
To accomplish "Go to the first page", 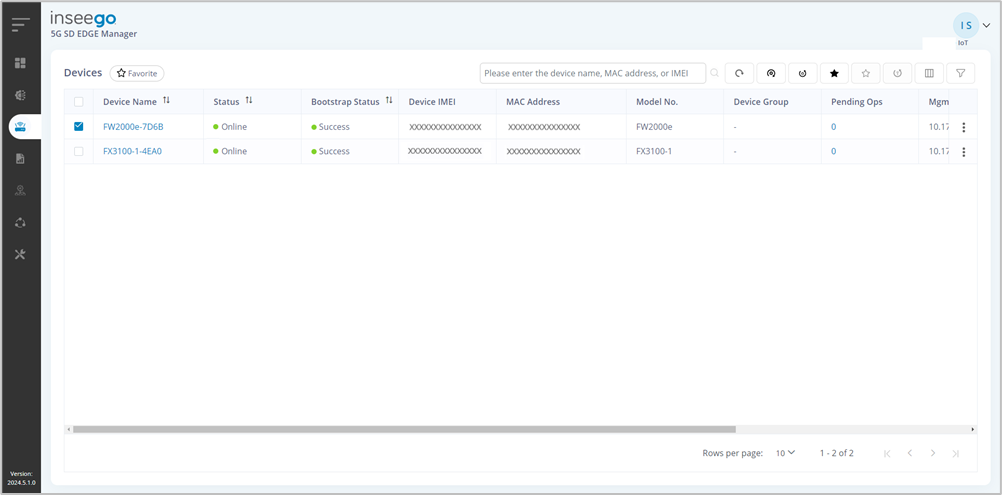I will pyautogui.click(x=887, y=453).
